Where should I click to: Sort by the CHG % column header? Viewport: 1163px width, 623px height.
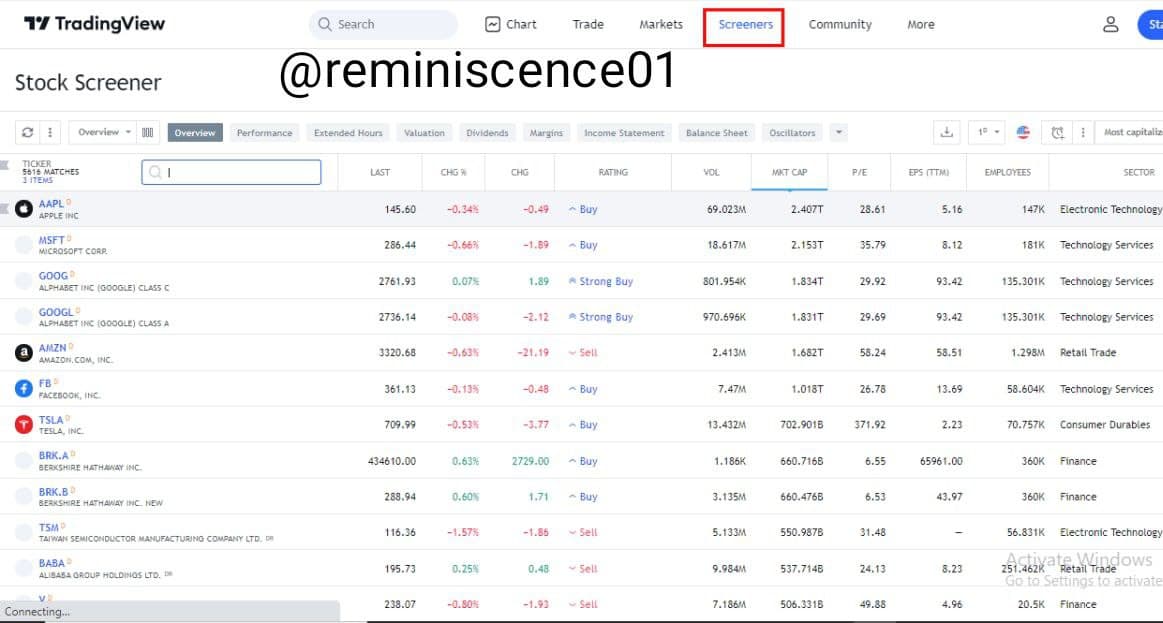click(453, 172)
